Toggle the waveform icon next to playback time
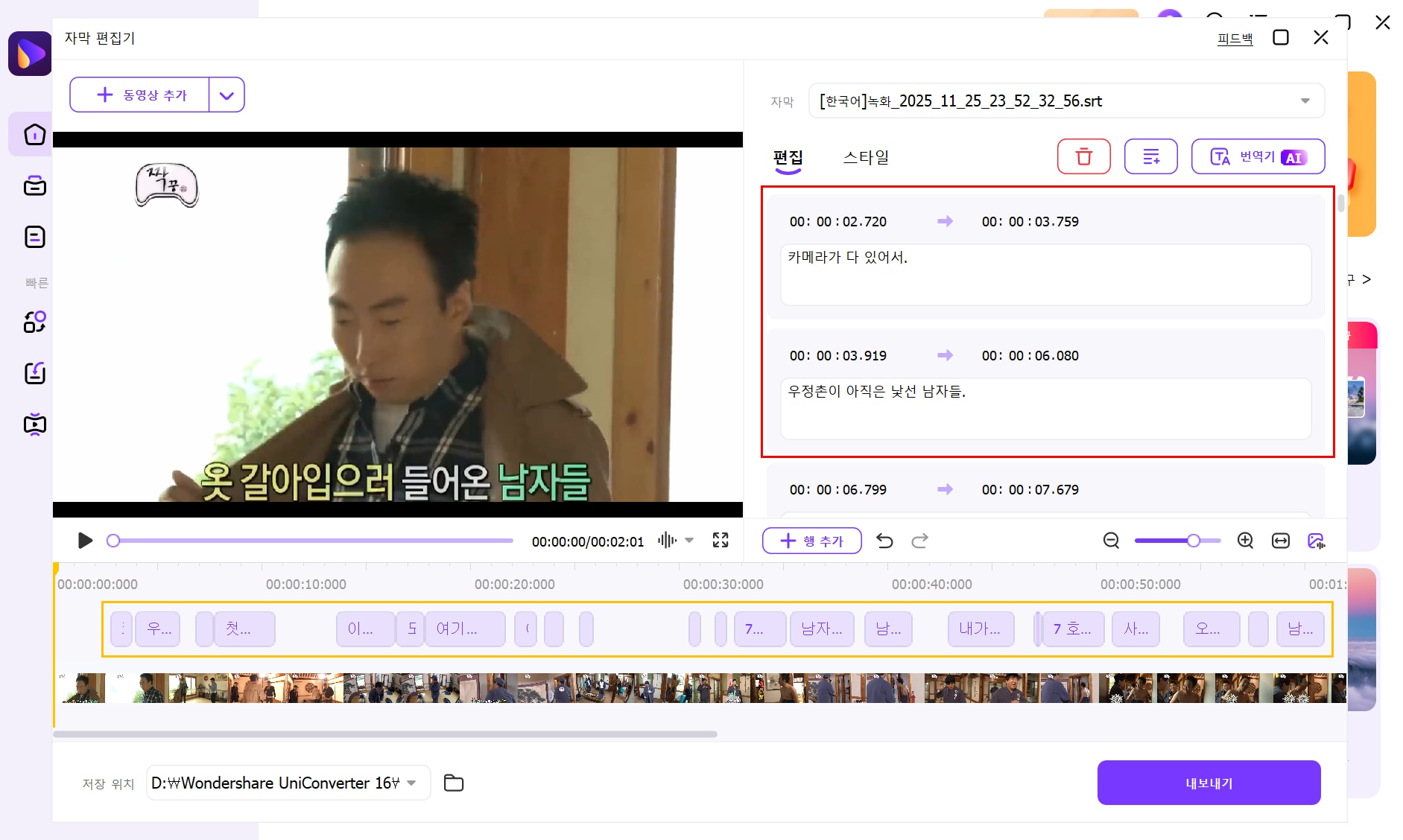The image size is (1403, 840). click(667, 541)
